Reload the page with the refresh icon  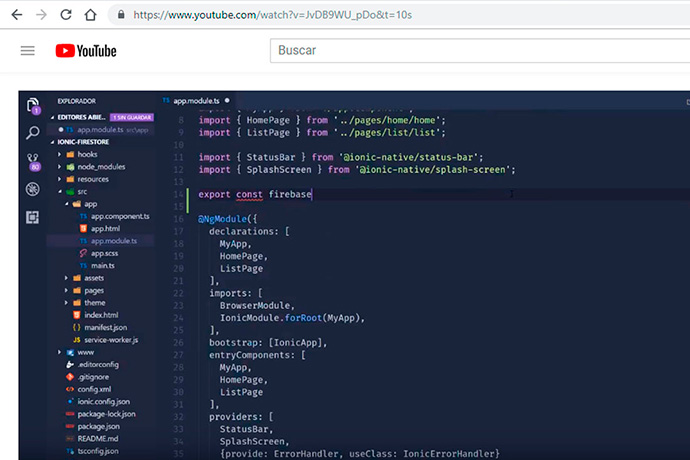tap(65, 15)
